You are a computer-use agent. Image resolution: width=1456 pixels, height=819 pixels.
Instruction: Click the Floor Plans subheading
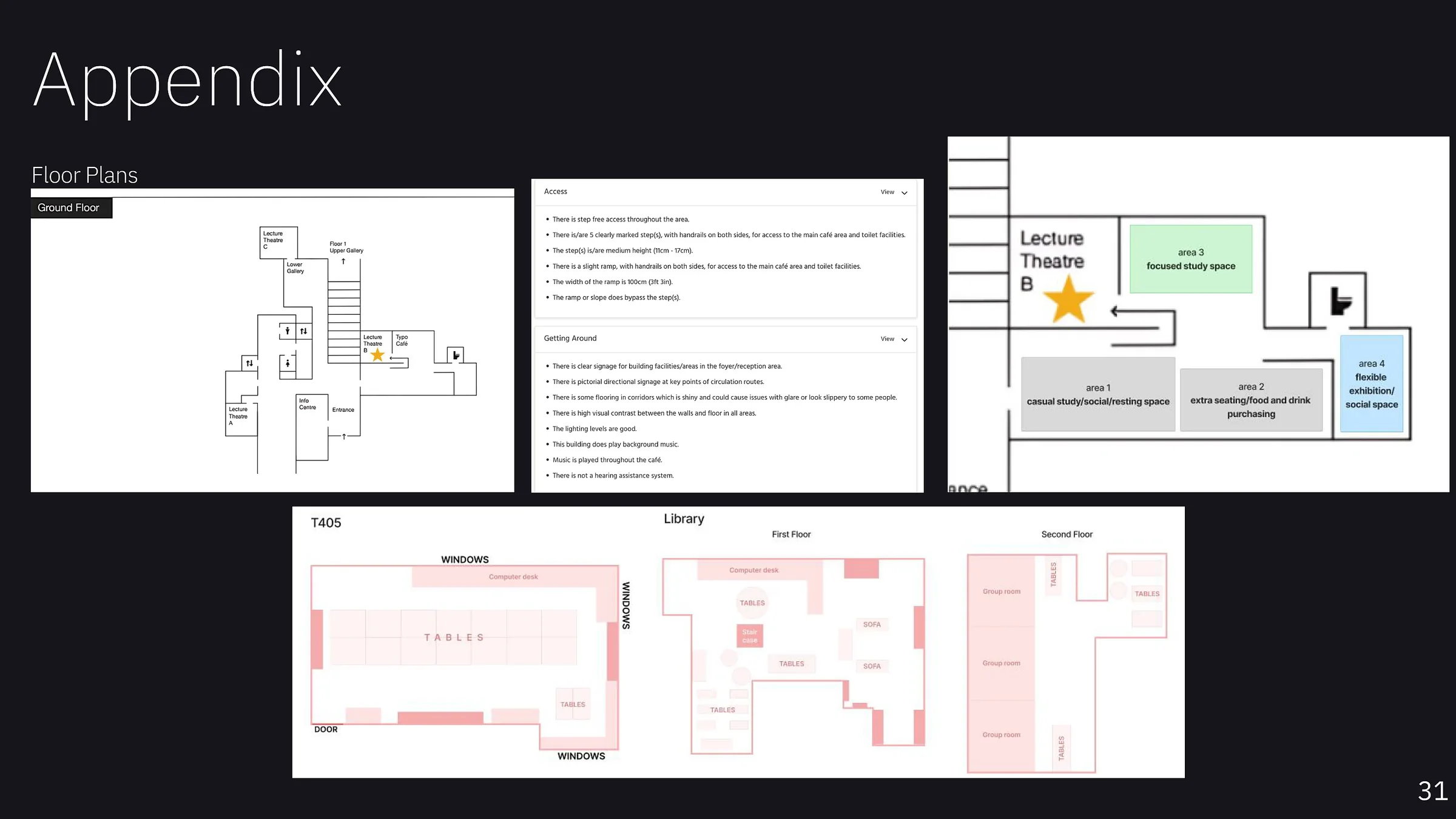(x=84, y=175)
